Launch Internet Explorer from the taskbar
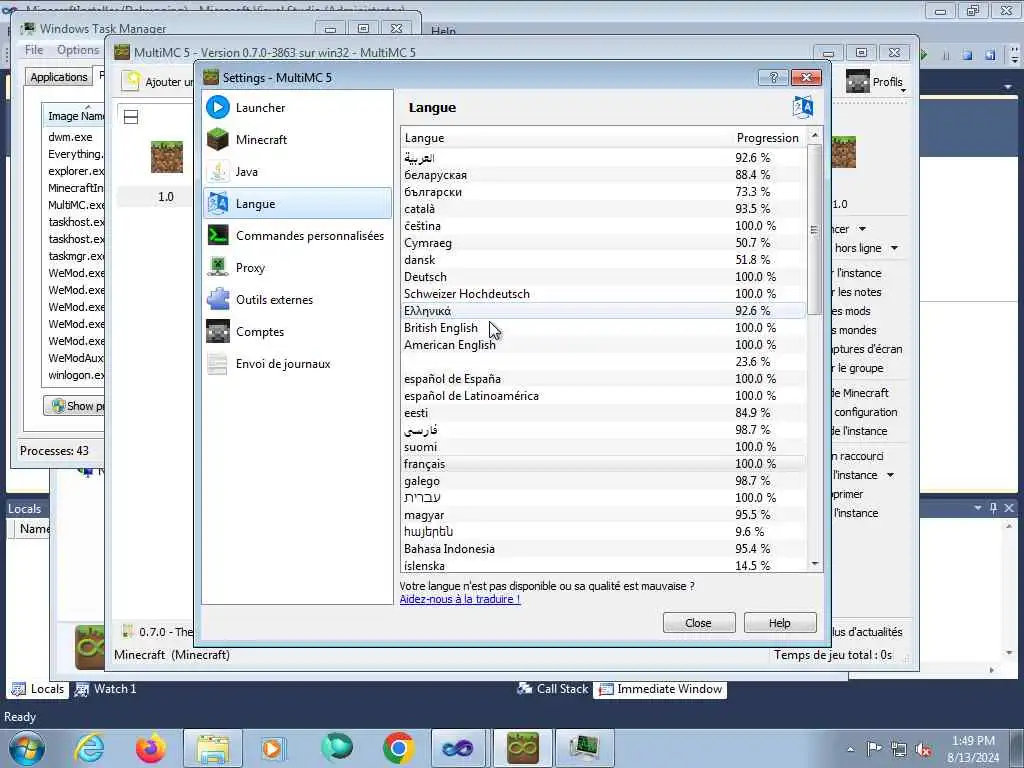Viewport: 1024px width, 768px height. 89,748
